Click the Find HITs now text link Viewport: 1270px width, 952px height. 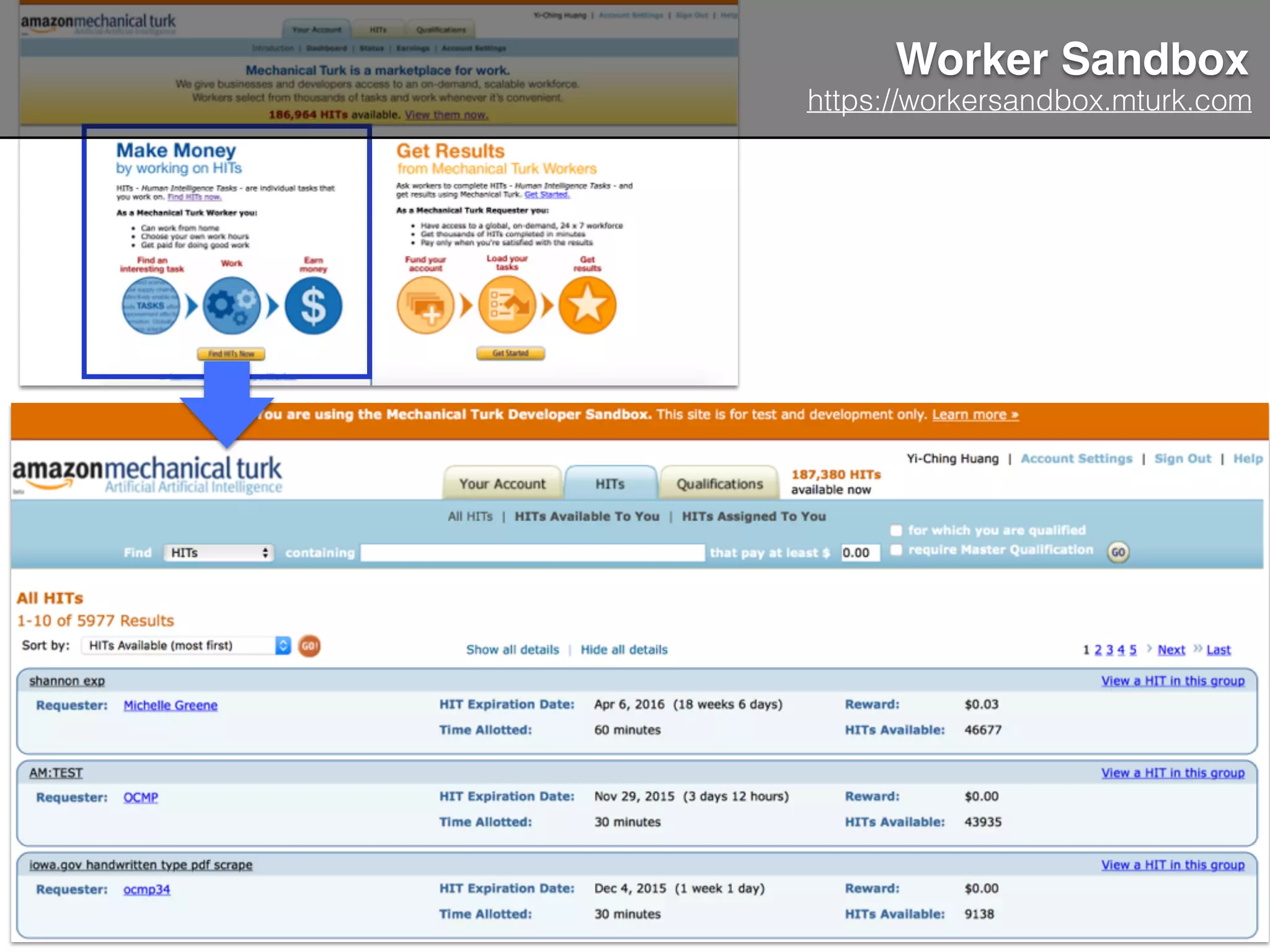tap(194, 197)
